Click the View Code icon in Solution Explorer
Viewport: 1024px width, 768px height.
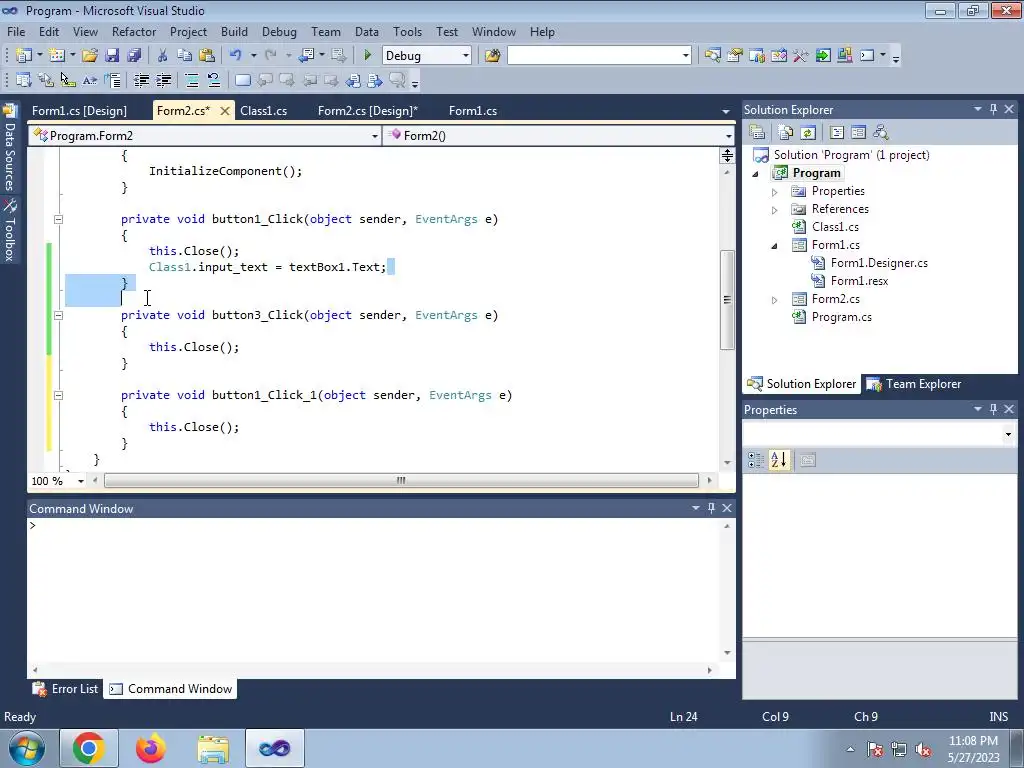pos(837,133)
